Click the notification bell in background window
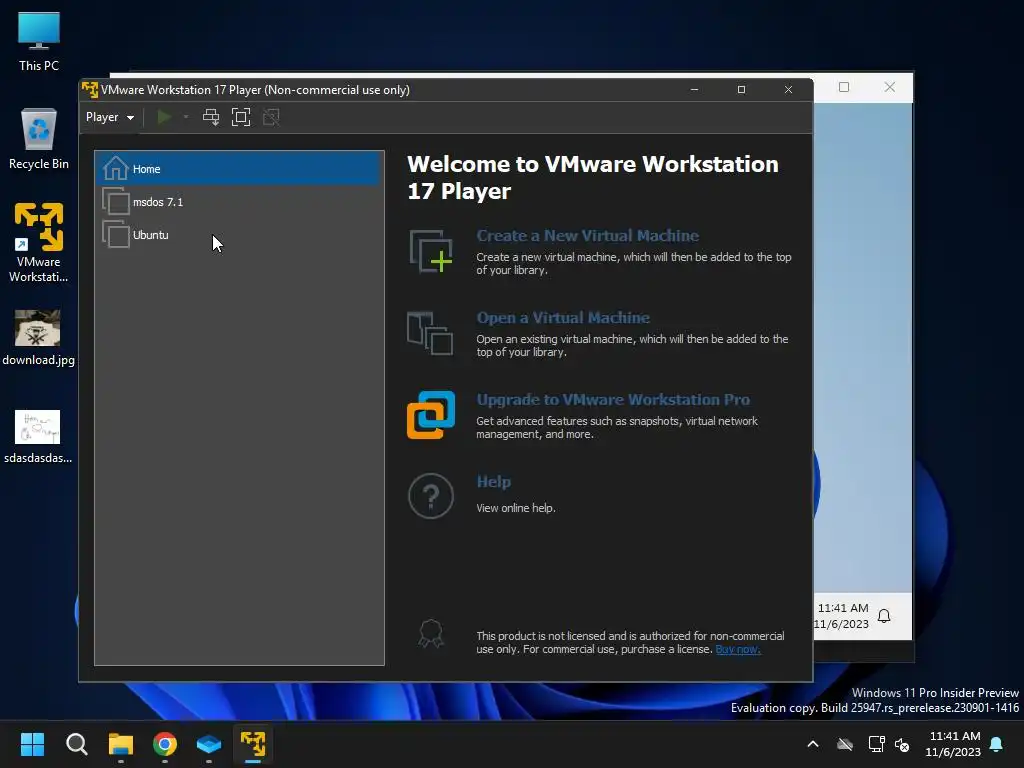The width and height of the screenshot is (1024, 768). pyautogui.click(x=884, y=616)
